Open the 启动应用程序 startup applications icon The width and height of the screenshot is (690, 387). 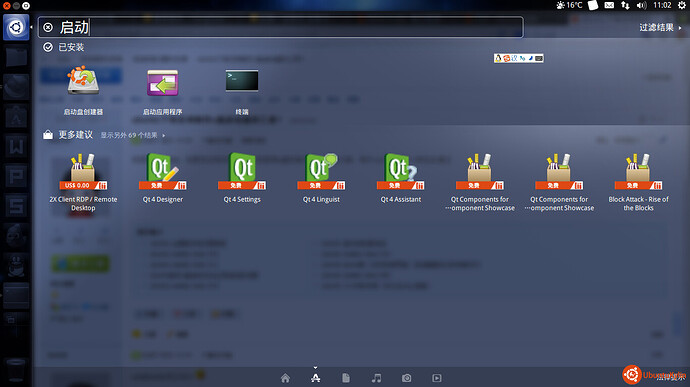pos(162,92)
